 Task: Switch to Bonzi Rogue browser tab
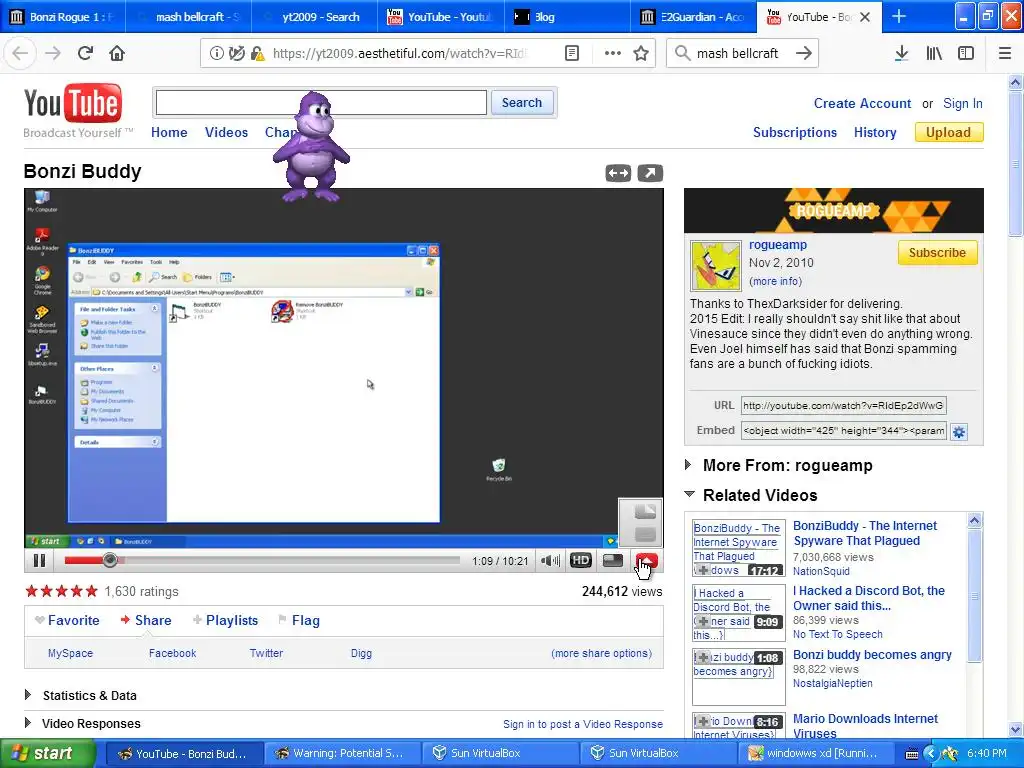click(63, 16)
